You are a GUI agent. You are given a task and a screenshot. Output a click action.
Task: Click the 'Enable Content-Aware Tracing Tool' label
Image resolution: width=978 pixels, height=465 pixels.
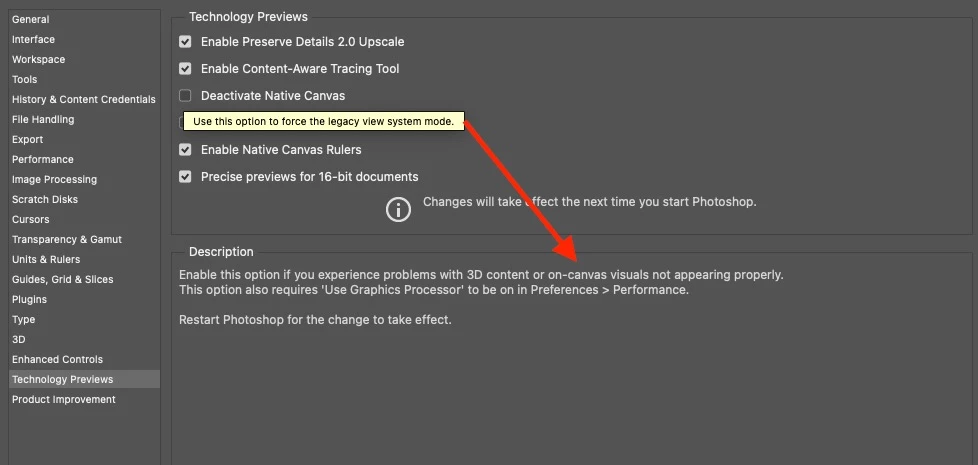pyautogui.click(x=300, y=69)
